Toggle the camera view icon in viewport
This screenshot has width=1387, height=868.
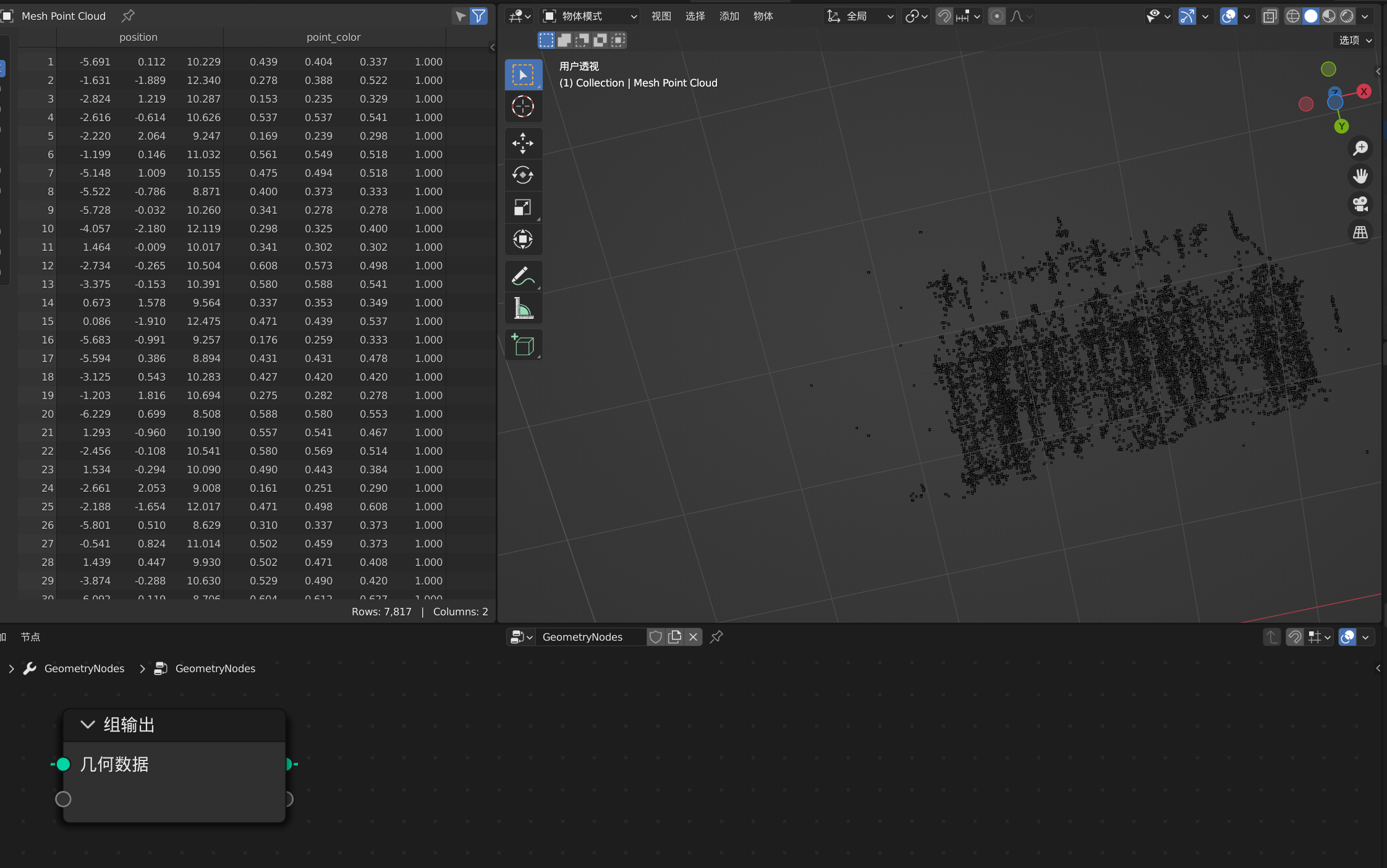coord(1360,204)
